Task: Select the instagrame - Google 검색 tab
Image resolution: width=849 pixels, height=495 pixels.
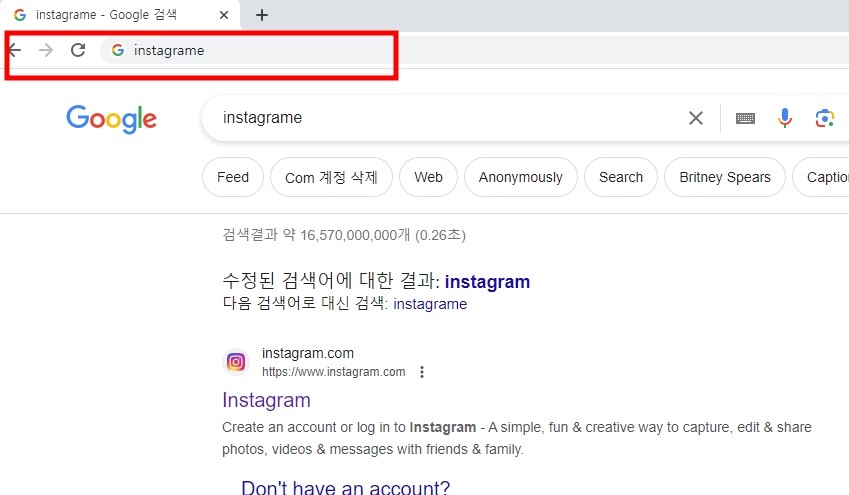Action: tap(120, 15)
